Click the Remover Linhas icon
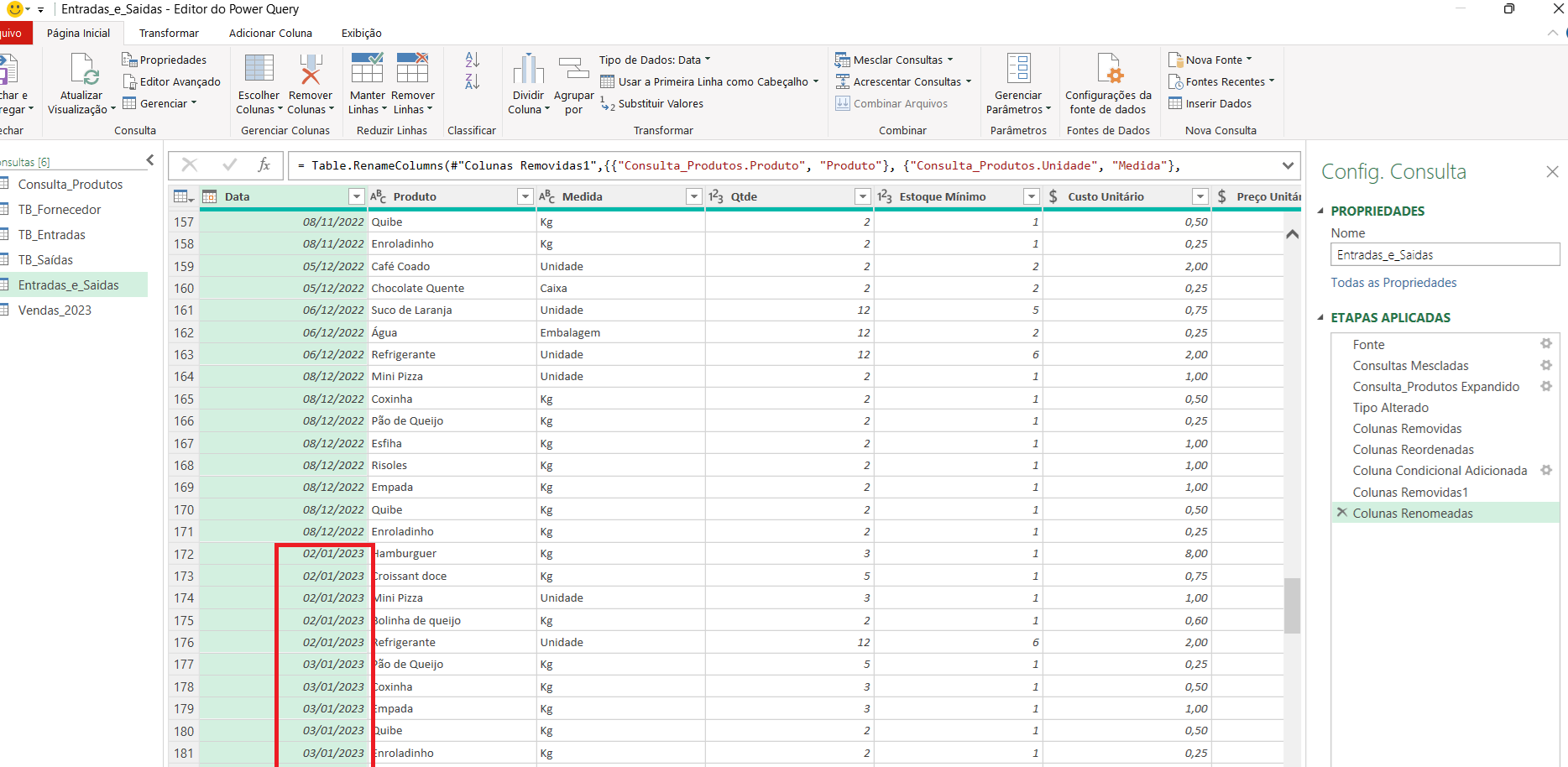The width and height of the screenshot is (1568, 767). pyautogui.click(x=413, y=69)
